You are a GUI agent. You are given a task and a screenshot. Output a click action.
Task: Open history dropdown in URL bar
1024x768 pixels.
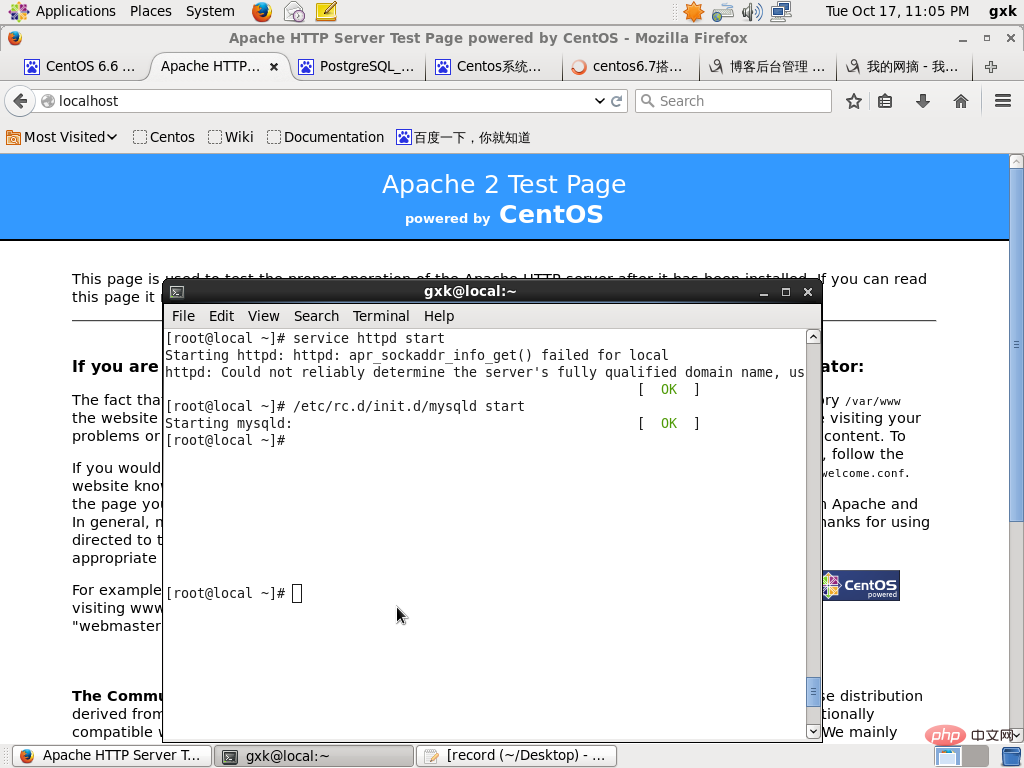[600, 101]
